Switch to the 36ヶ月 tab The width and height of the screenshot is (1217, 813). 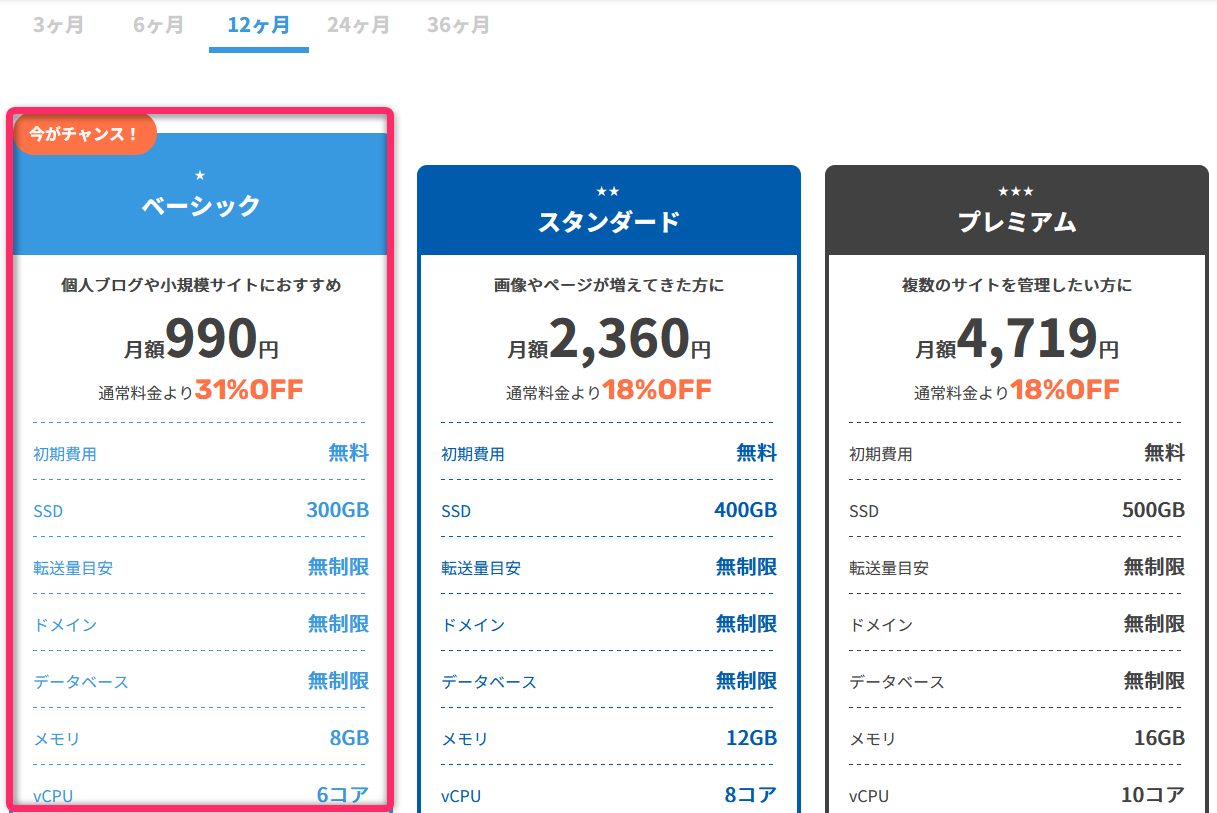(457, 24)
